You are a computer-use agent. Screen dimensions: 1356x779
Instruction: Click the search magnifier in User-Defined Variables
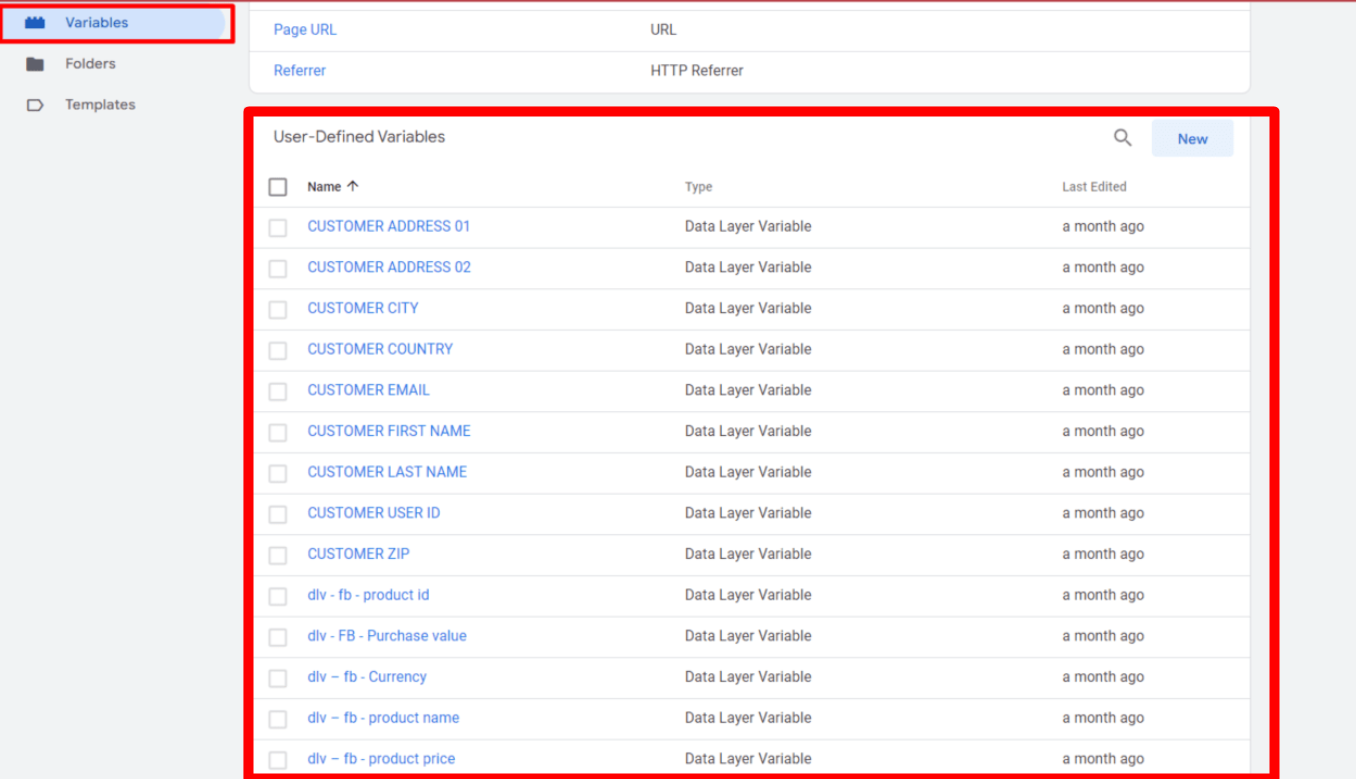(x=1122, y=138)
